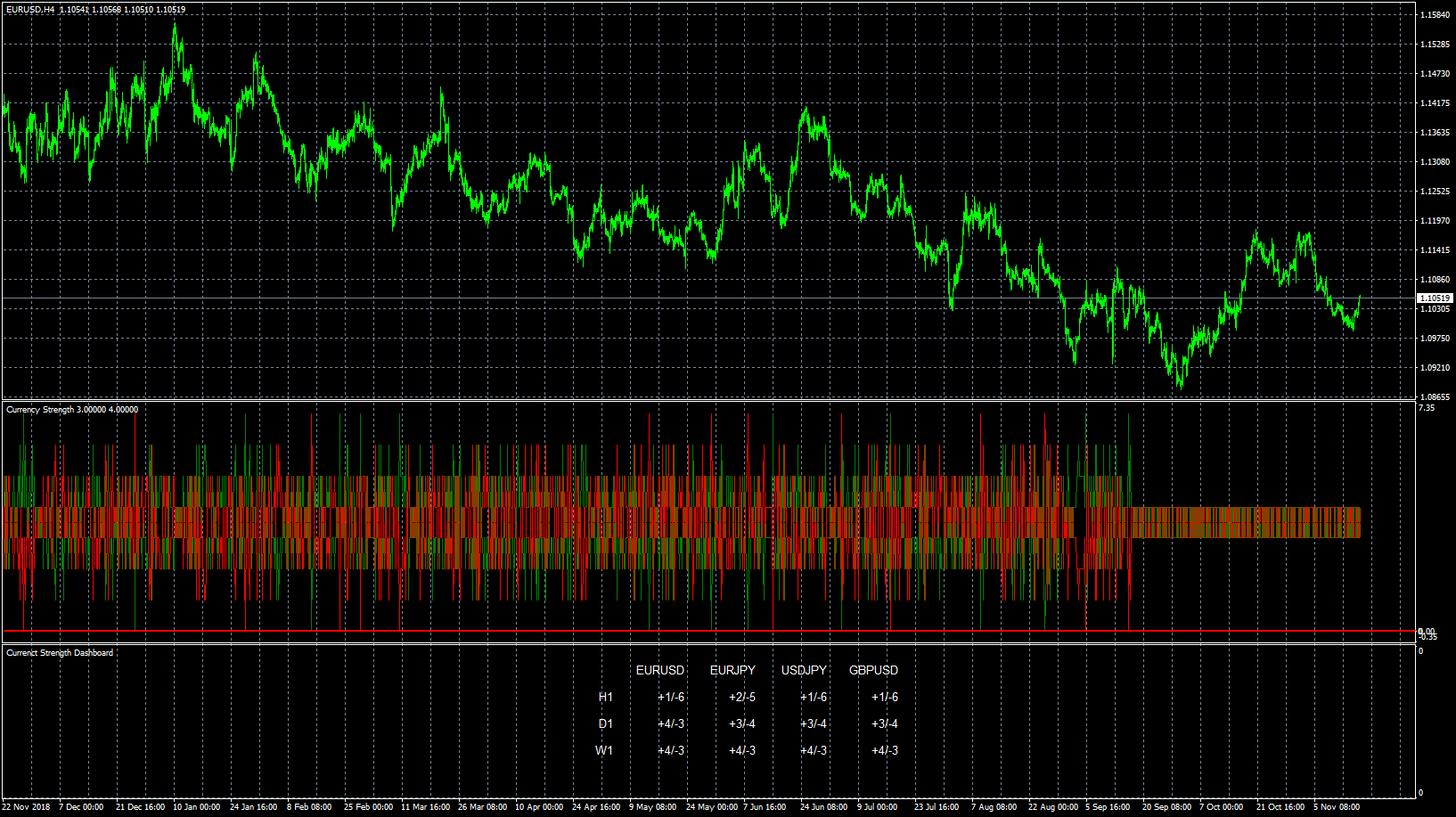This screenshot has width=1456, height=817.
Task: Click H1 strength value under USDJPY
Action: click(x=814, y=697)
